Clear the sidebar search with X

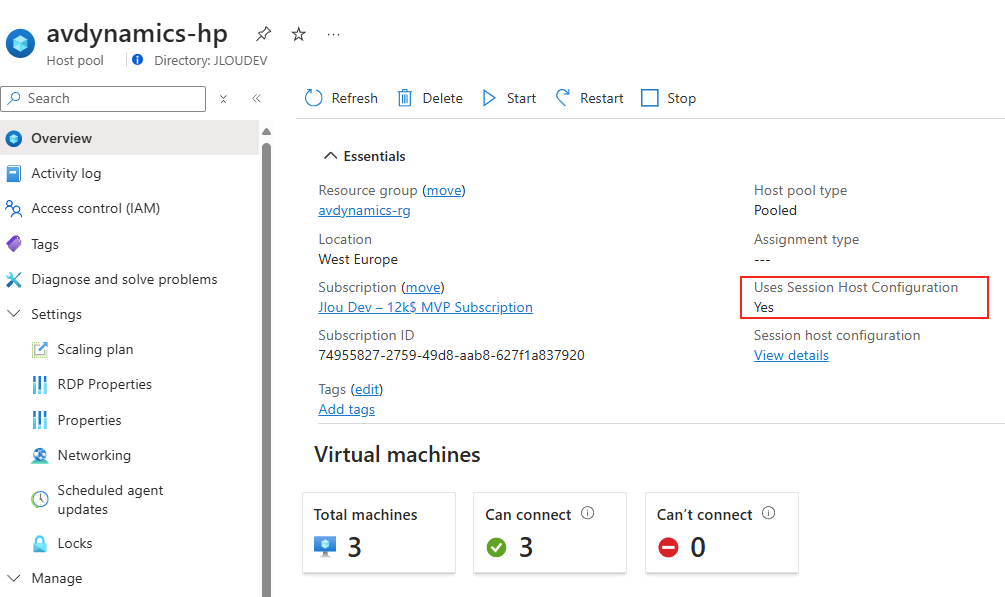223,99
